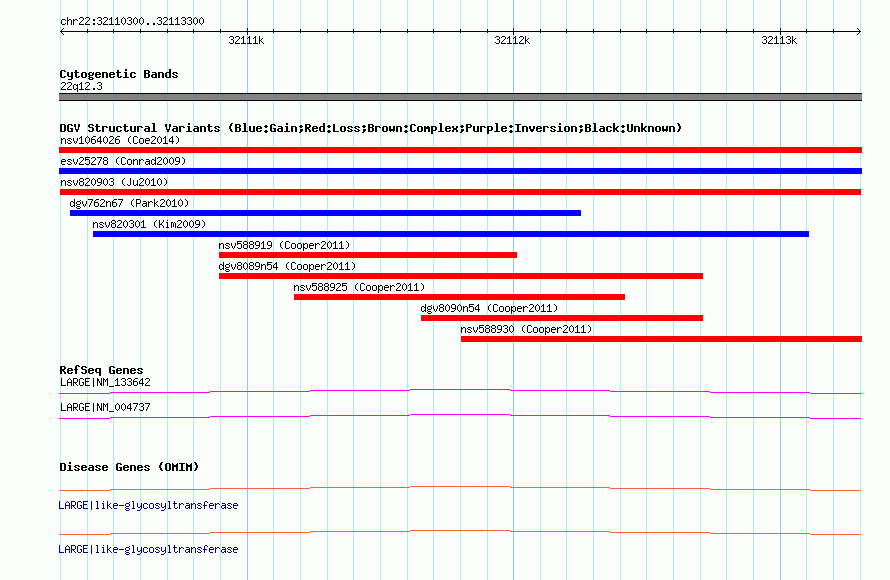Click the nsv820903 (Ju2010) loss bar
The image size is (890, 580).
(x=460, y=192)
